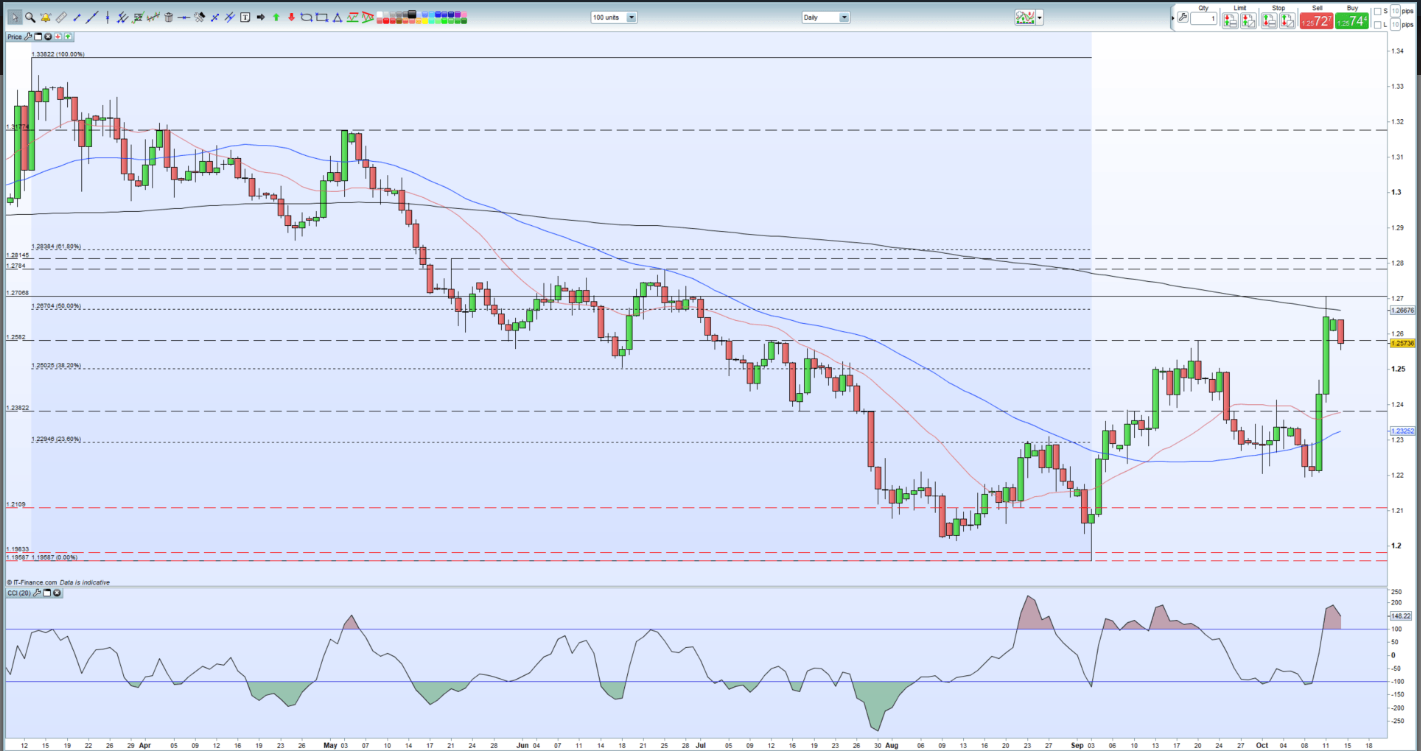Activate the magnifying glass zoom tool
1421x751 pixels.
[30, 17]
